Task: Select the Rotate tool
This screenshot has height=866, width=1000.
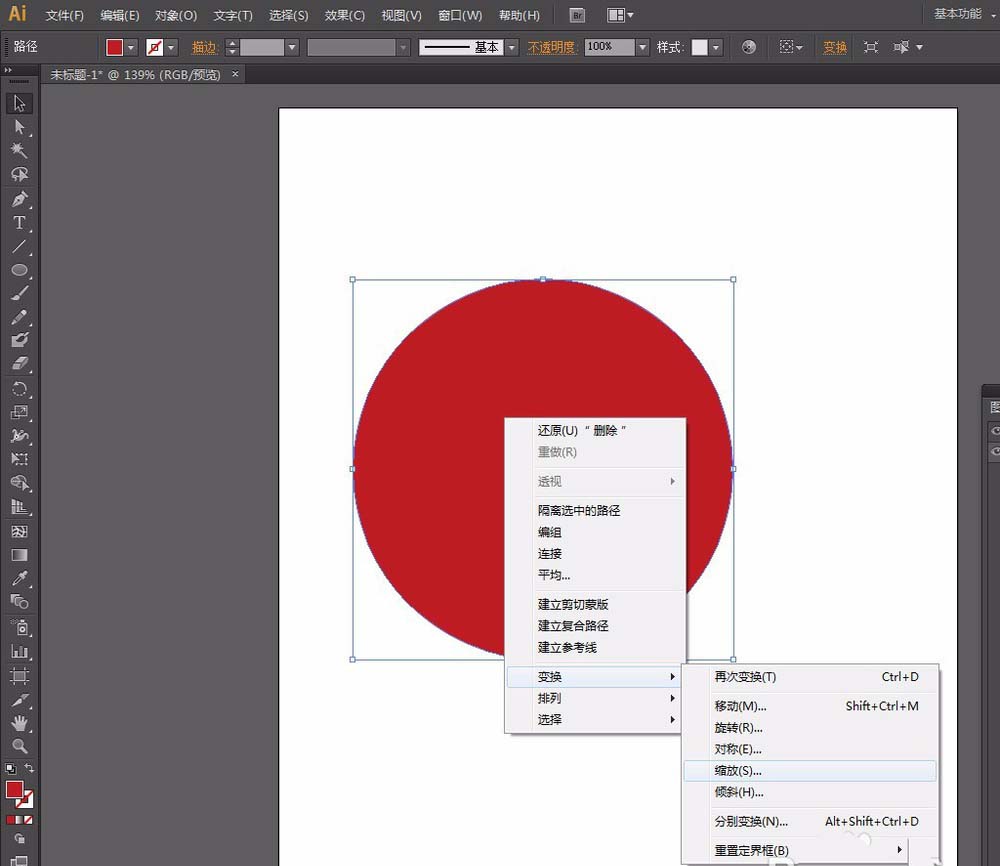Action: 19,388
